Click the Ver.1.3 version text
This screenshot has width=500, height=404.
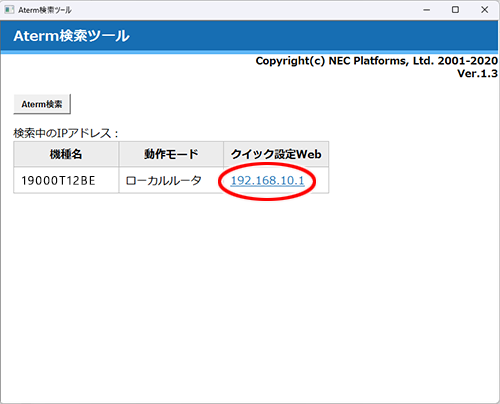477,74
